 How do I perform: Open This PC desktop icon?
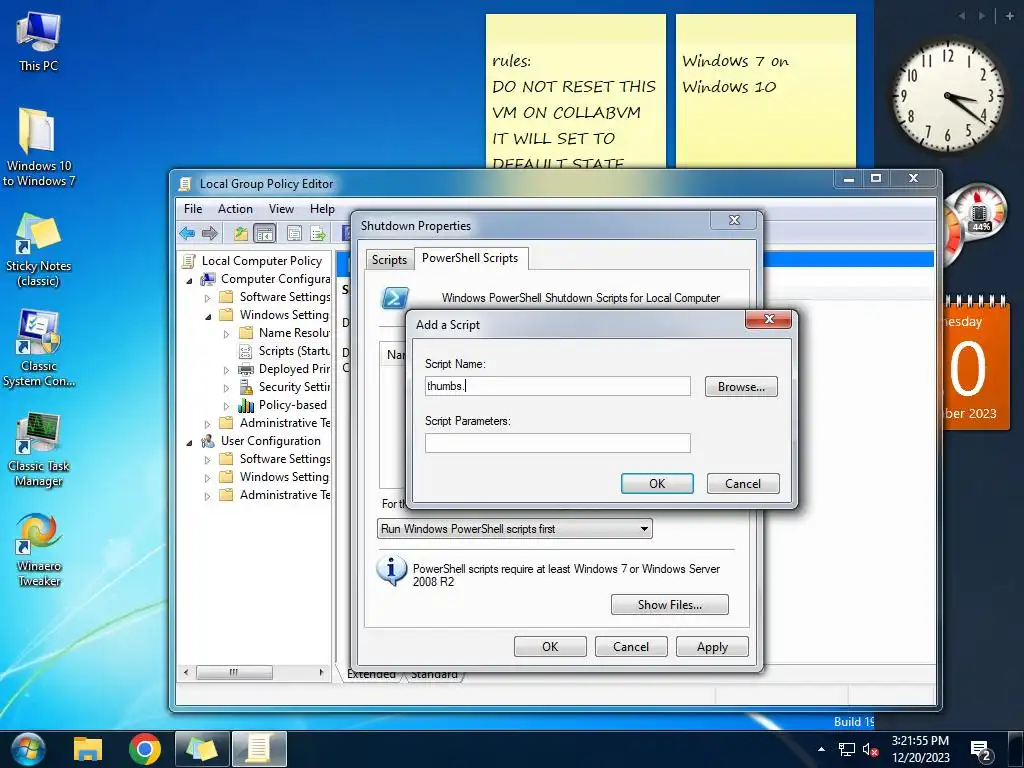38,42
